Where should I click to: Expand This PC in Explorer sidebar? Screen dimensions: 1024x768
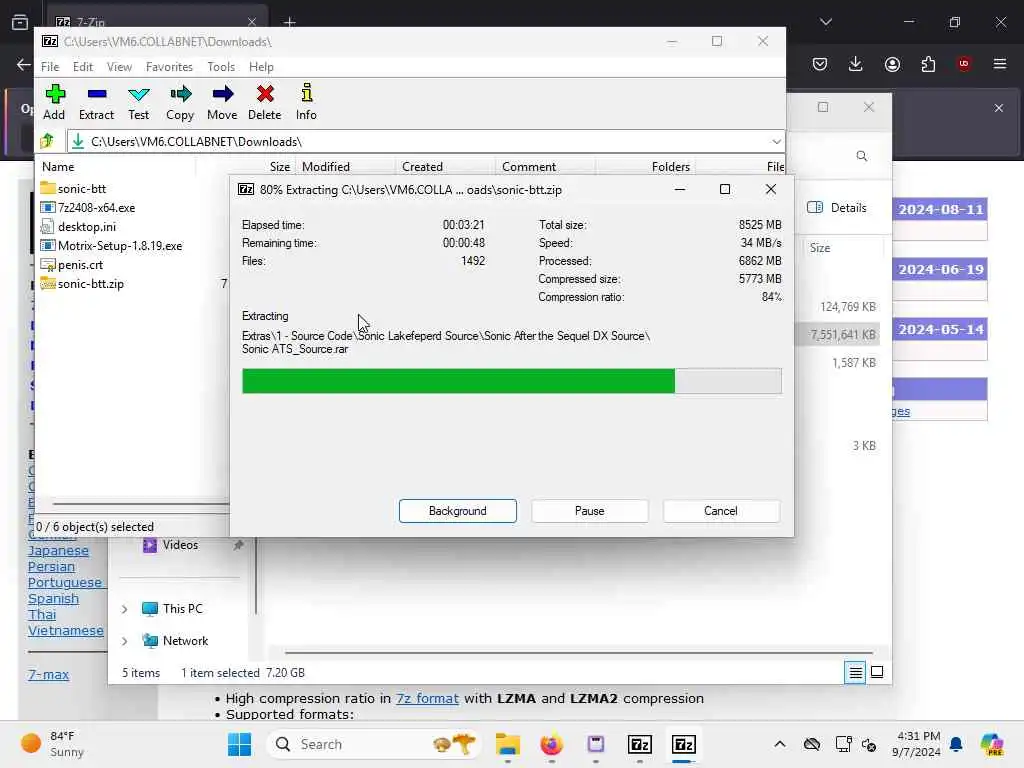[x=124, y=609]
